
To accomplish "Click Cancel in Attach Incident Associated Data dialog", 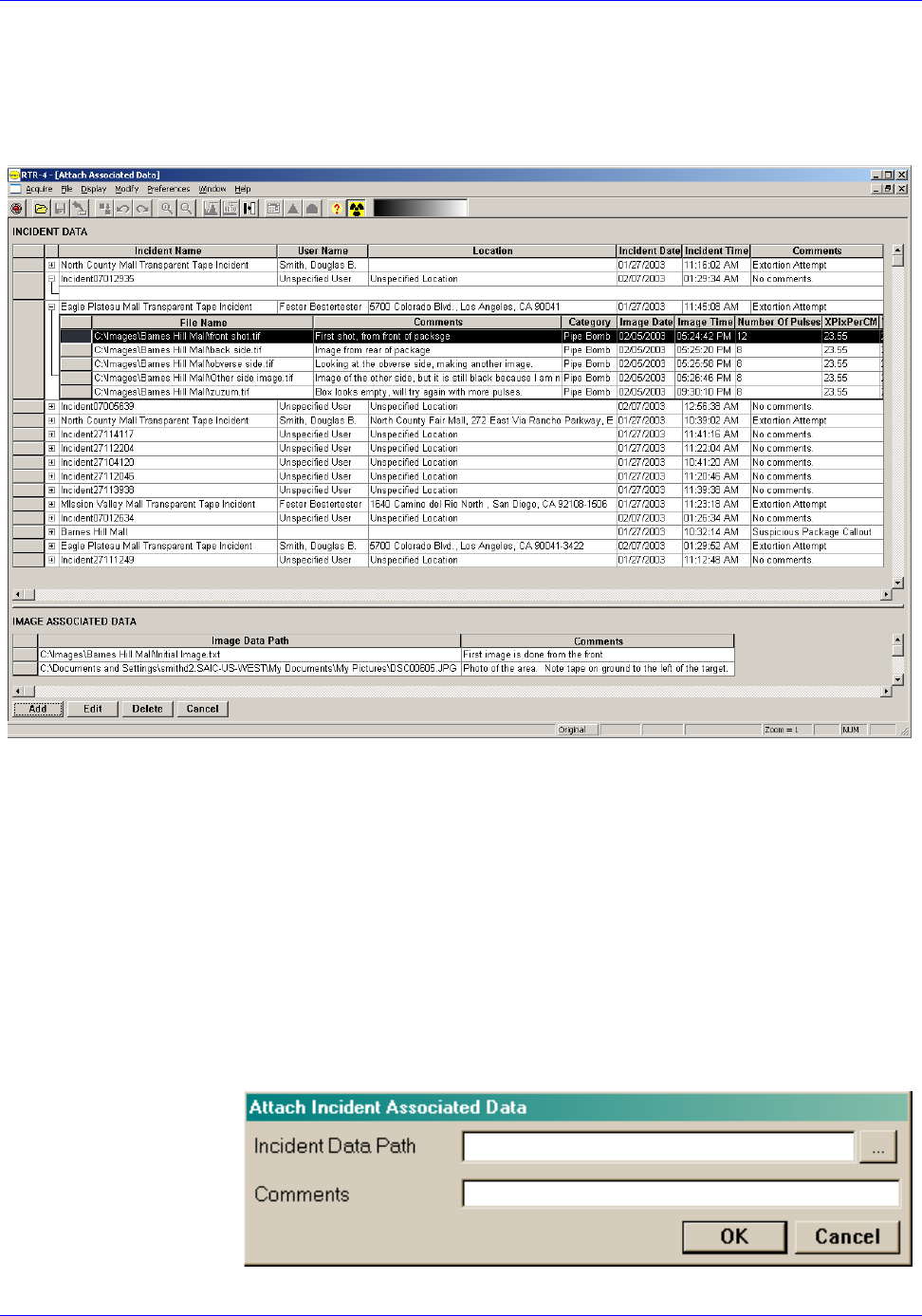I will point(847,1236).
